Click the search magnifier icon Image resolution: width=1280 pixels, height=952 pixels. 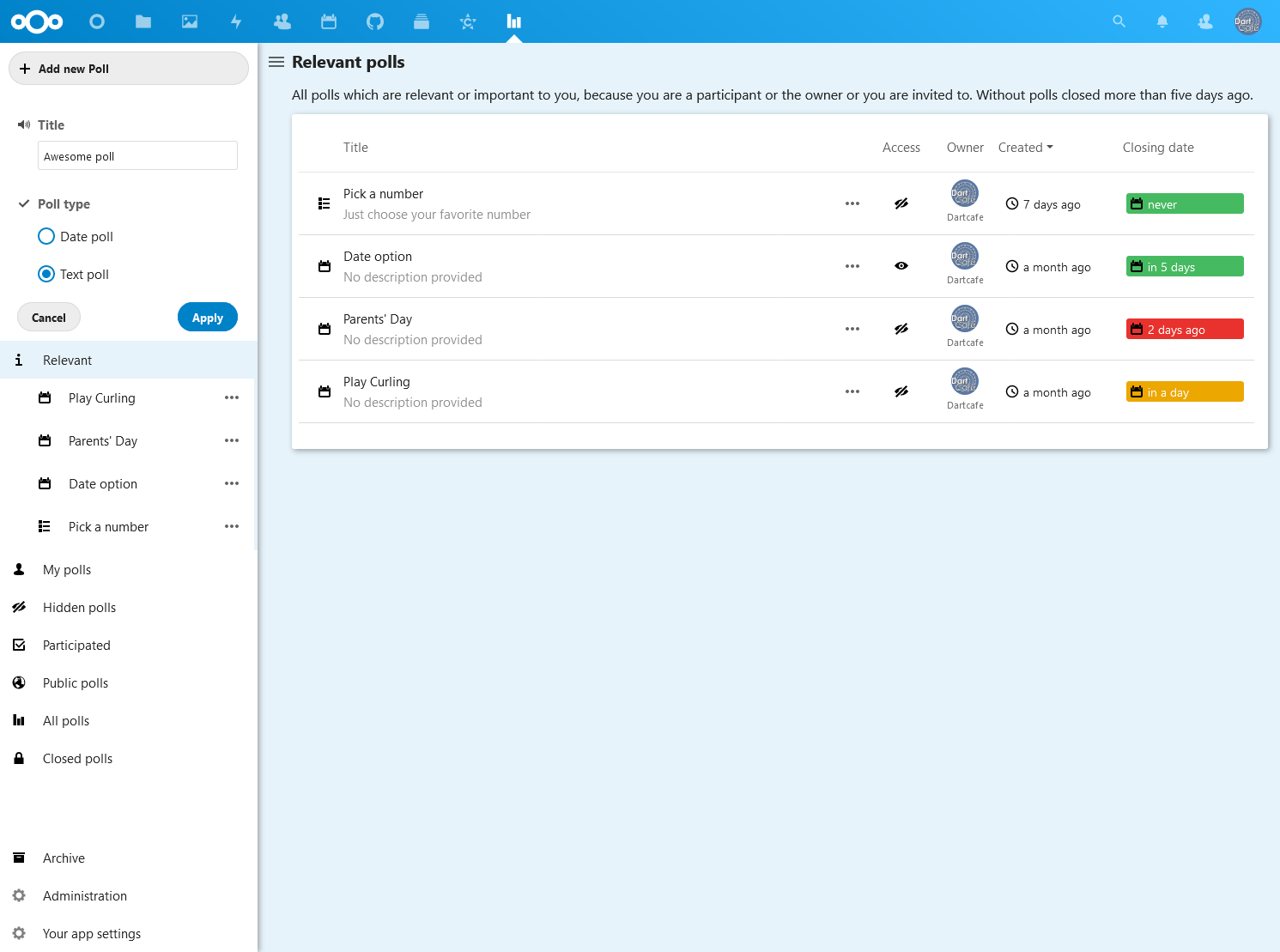click(x=1119, y=21)
